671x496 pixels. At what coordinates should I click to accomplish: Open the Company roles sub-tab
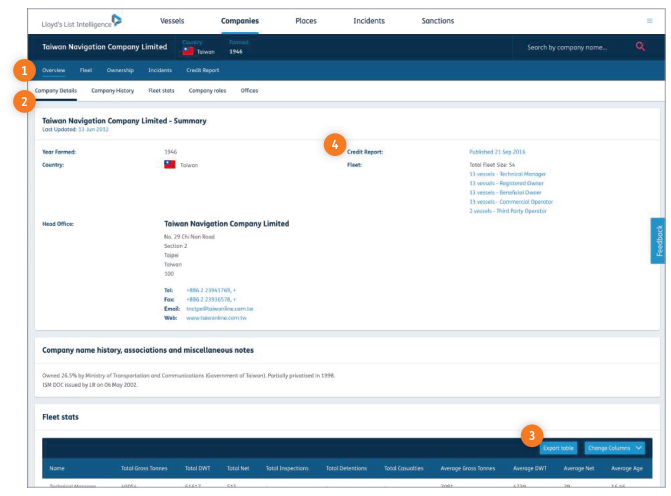[x=207, y=91]
